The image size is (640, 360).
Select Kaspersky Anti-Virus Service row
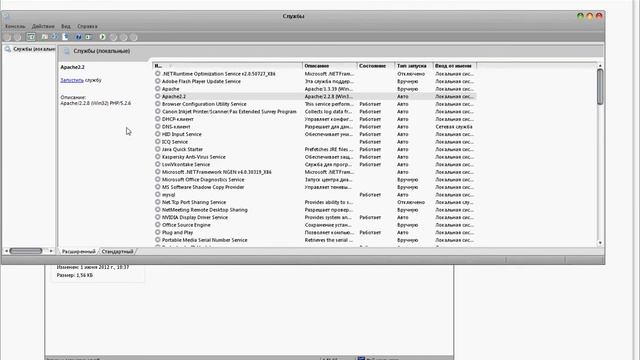[315, 157]
